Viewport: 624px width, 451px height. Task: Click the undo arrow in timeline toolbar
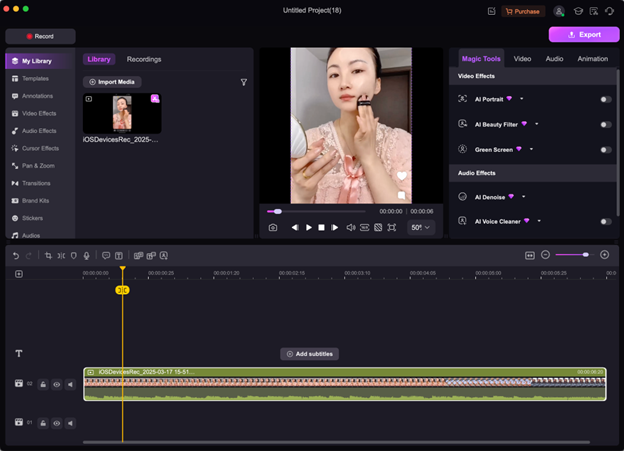[16, 256]
